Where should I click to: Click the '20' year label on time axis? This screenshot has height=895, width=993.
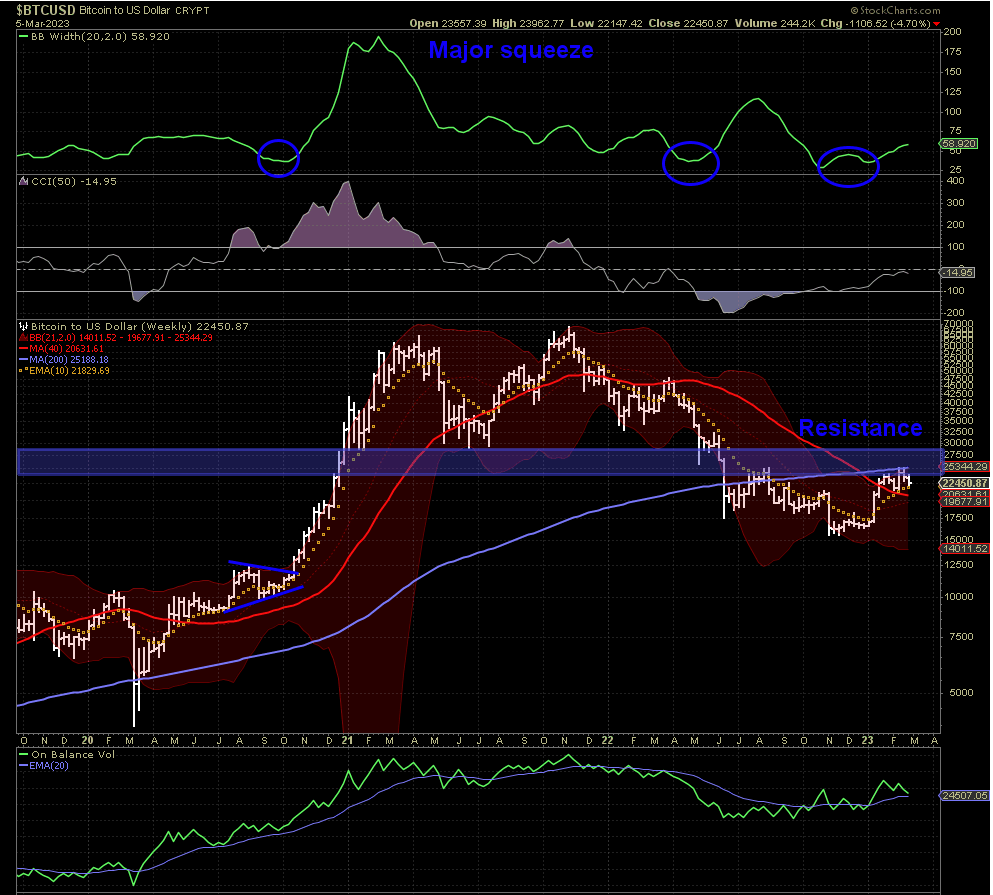pyautogui.click(x=87, y=740)
